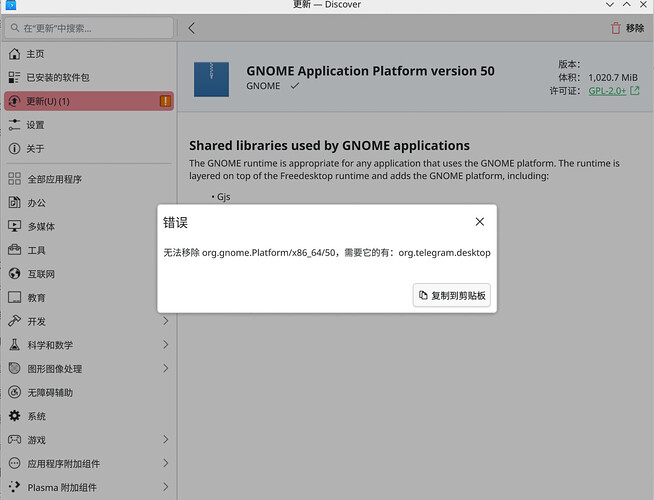Click the trash icon for Remove
Image resolution: width=654 pixels, height=500 pixels.
click(x=616, y=28)
